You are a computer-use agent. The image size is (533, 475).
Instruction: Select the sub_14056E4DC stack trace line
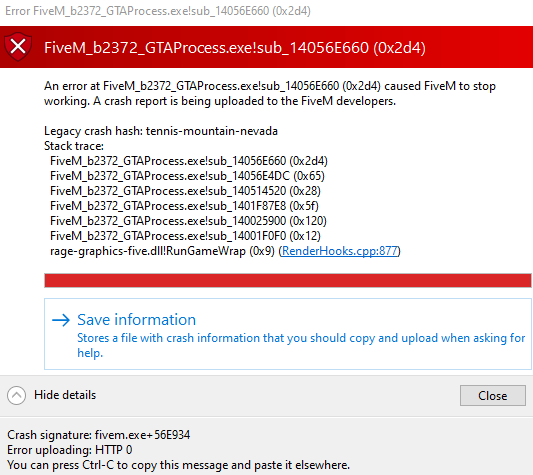(187, 176)
